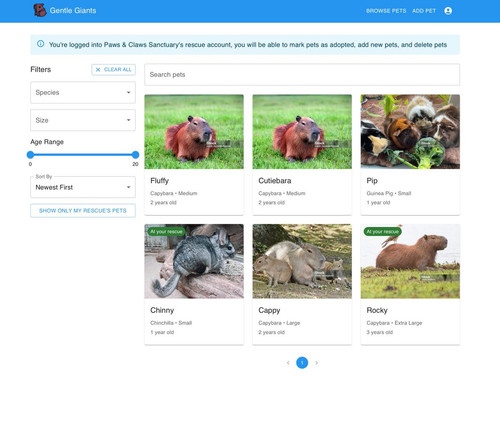Screen dimensions: 500x432
Task: Select page 1 in pagination
Action: (302, 363)
